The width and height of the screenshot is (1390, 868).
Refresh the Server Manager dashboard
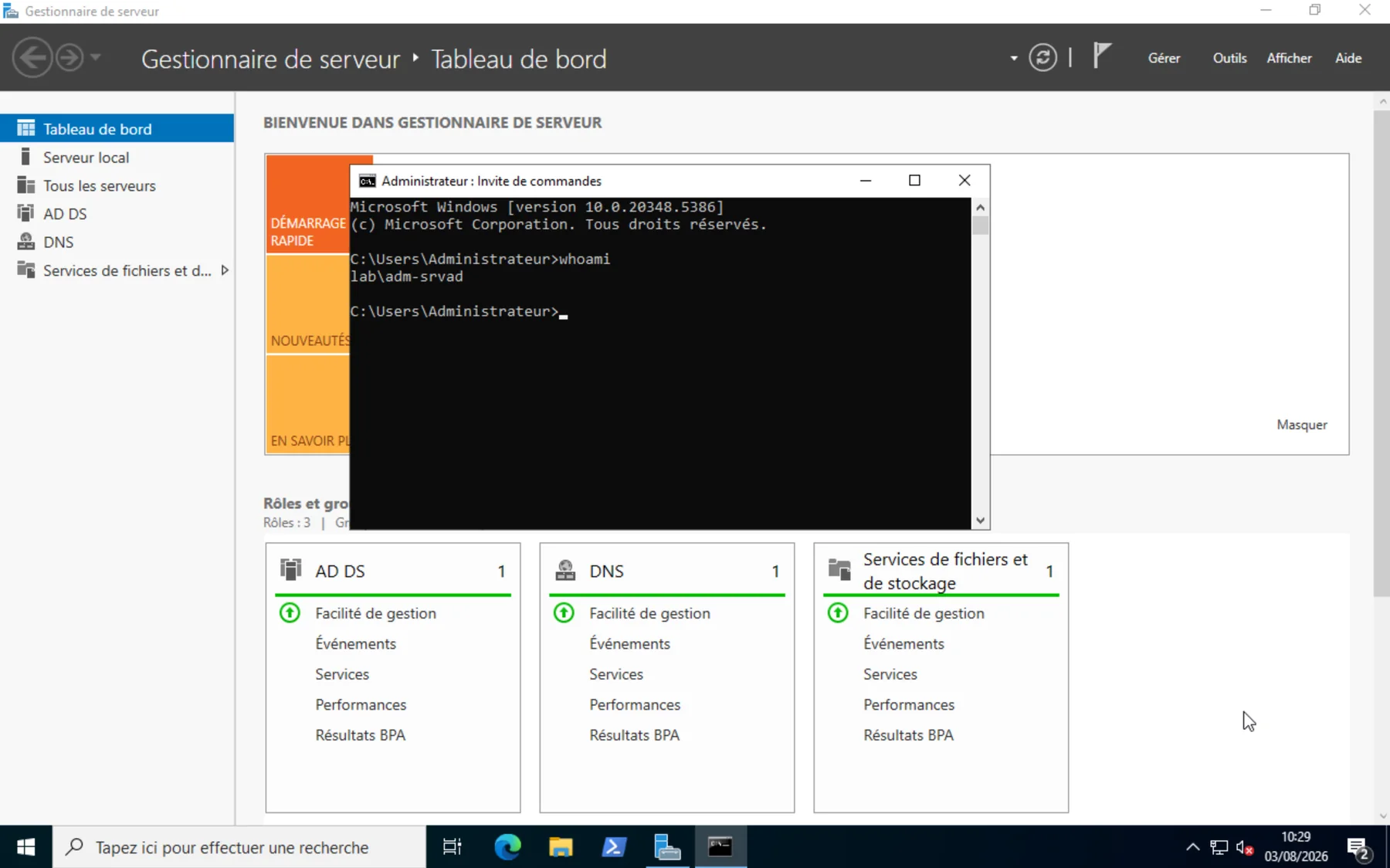tap(1042, 58)
